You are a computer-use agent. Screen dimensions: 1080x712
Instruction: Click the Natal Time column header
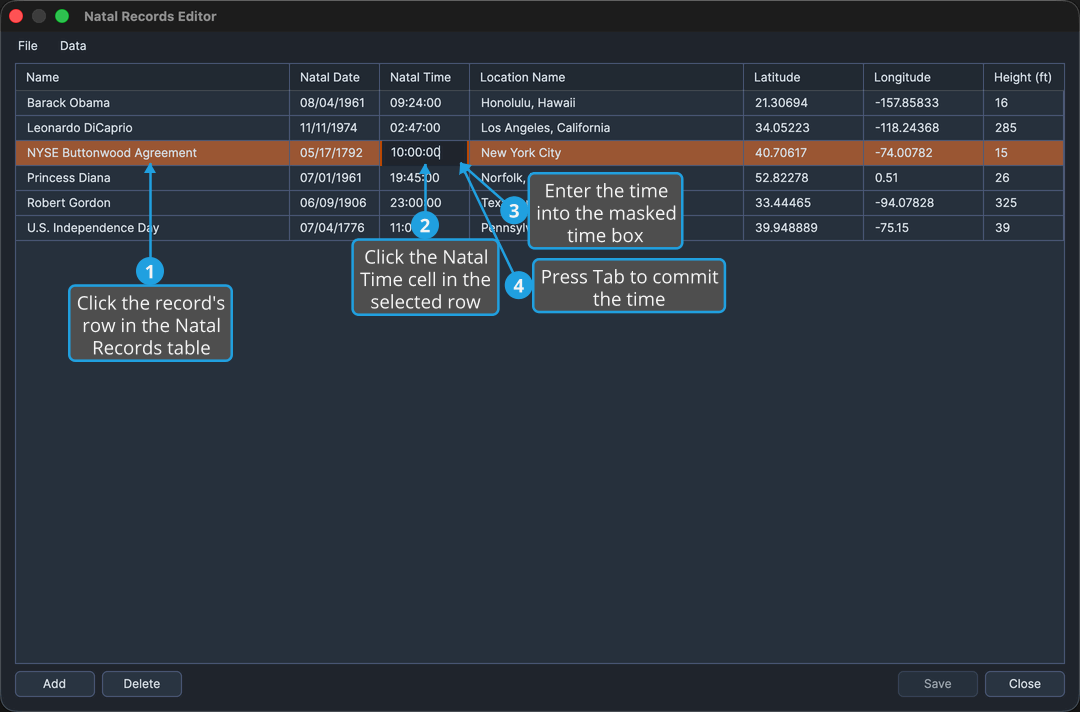tap(424, 77)
